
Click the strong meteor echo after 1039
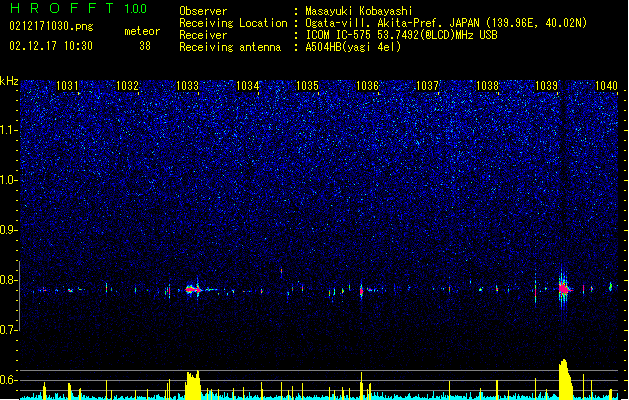tap(564, 289)
